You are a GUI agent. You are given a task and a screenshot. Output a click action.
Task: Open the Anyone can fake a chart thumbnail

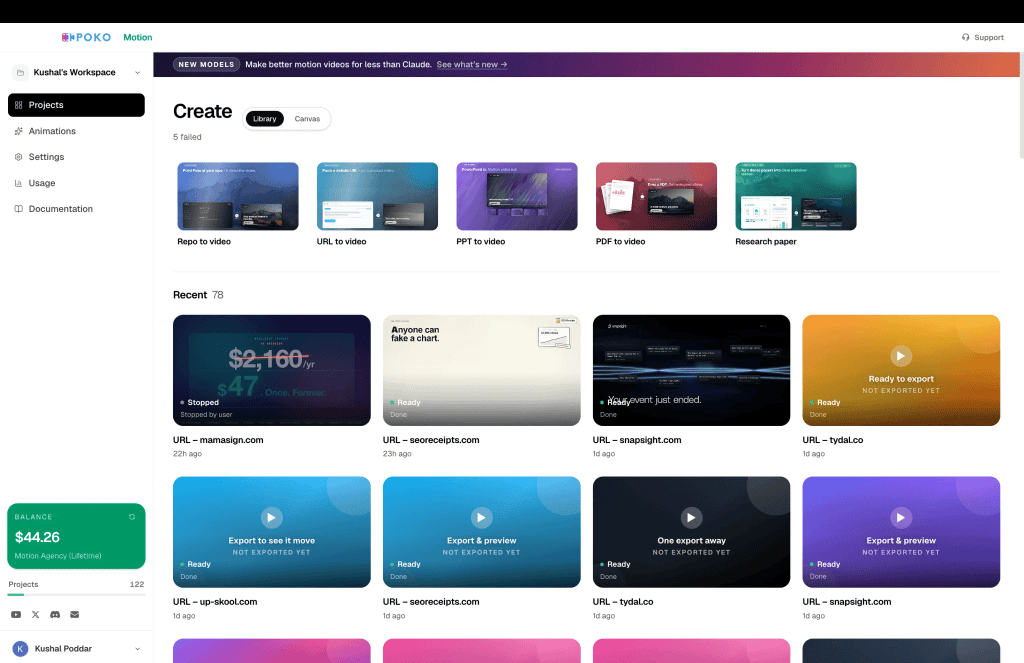pyautogui.click(x=481, y=370)
